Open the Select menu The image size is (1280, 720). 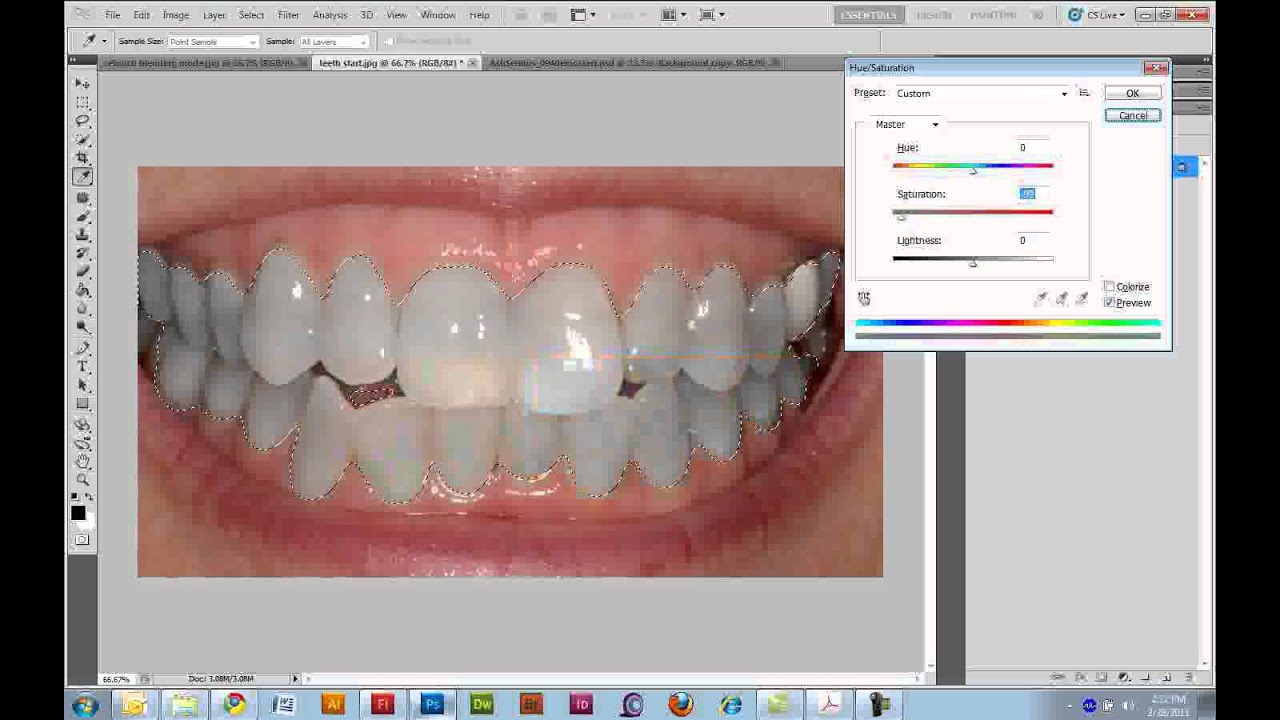click(x=251, y=15)
